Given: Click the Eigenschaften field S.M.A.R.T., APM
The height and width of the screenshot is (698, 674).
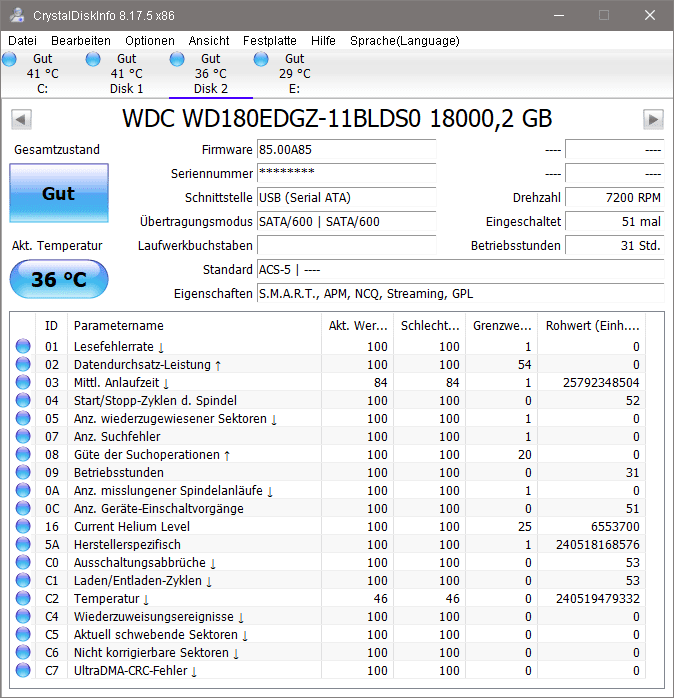Looking at the screenshot, I should coord(460,293).
